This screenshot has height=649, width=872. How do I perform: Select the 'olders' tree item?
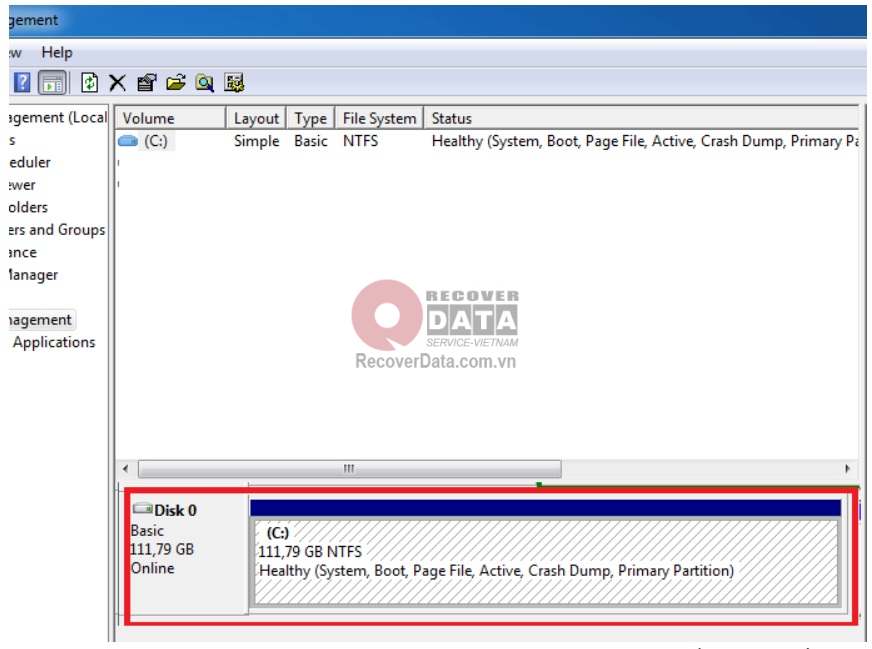(28, 207)
